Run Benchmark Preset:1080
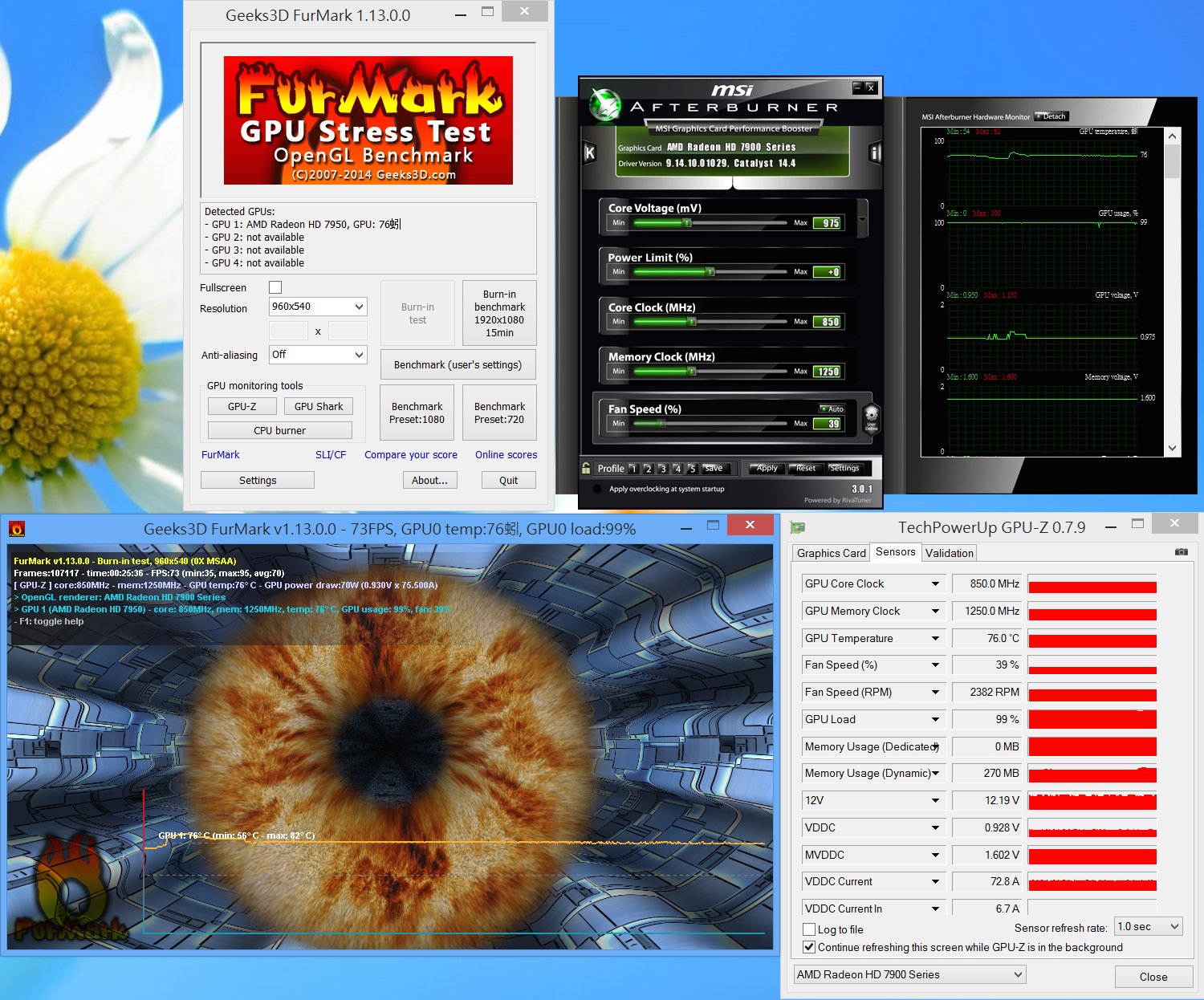 coord(417,413)
